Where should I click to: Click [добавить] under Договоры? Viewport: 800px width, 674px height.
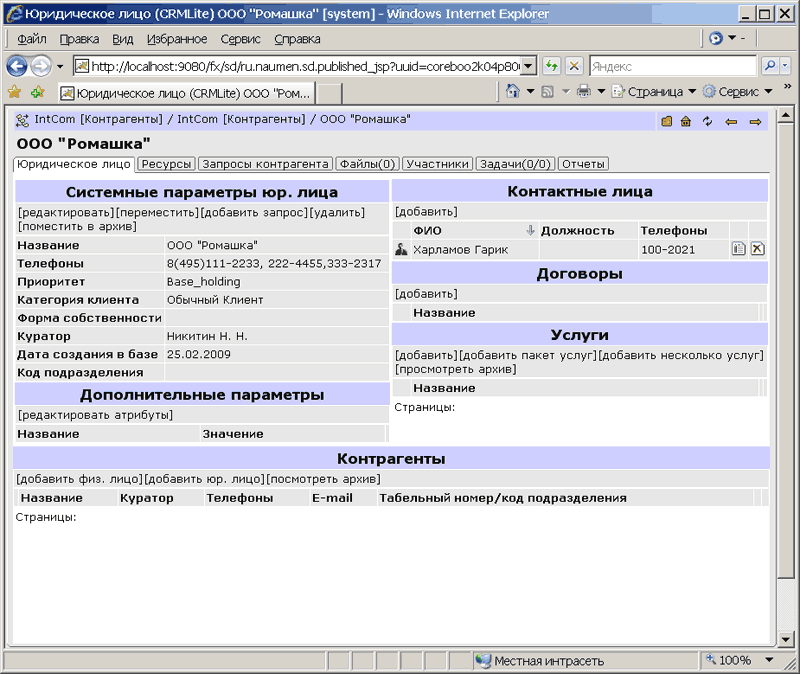(x=427, y=294)
